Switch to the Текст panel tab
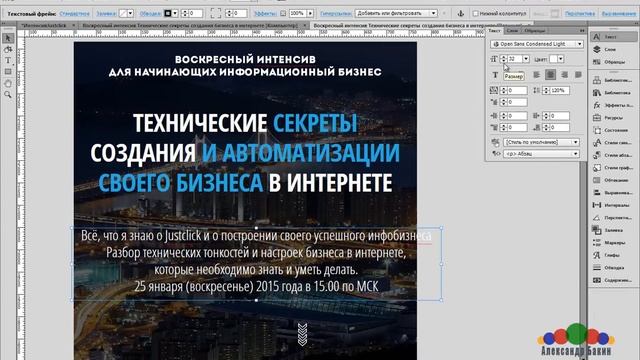 pyautogui.click(x=494, y=31)
